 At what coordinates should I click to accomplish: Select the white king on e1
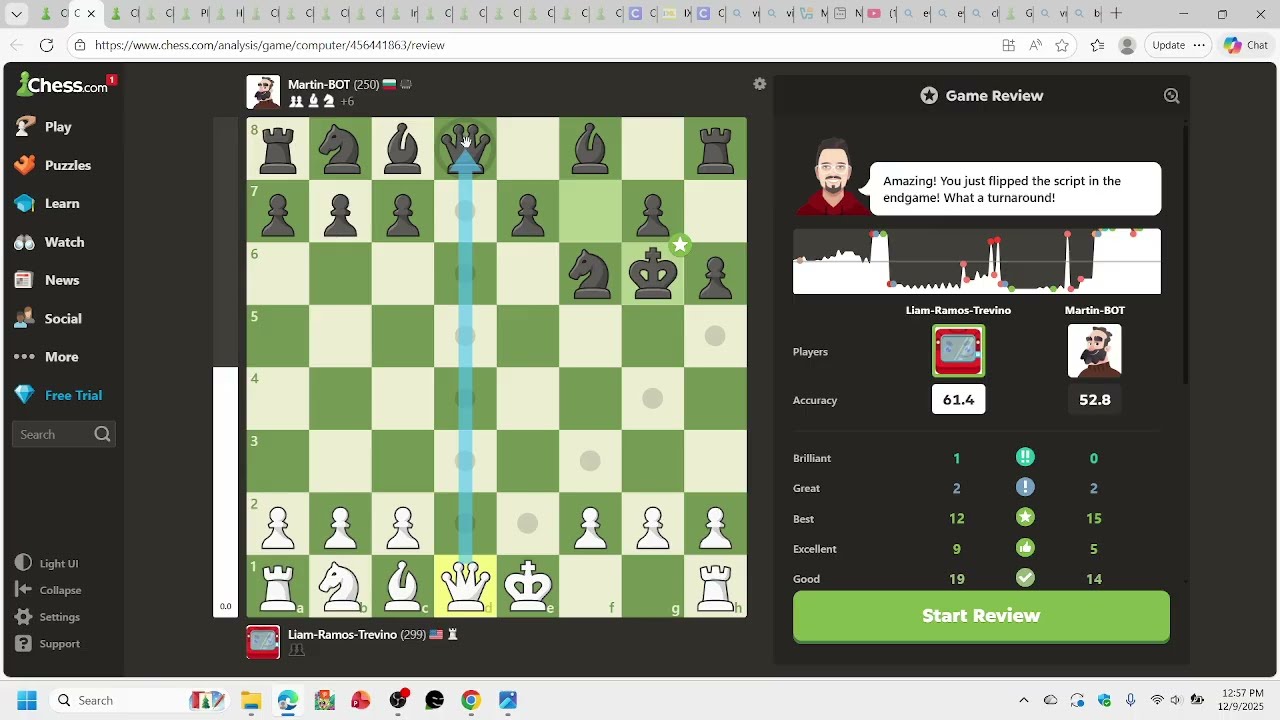528,585
